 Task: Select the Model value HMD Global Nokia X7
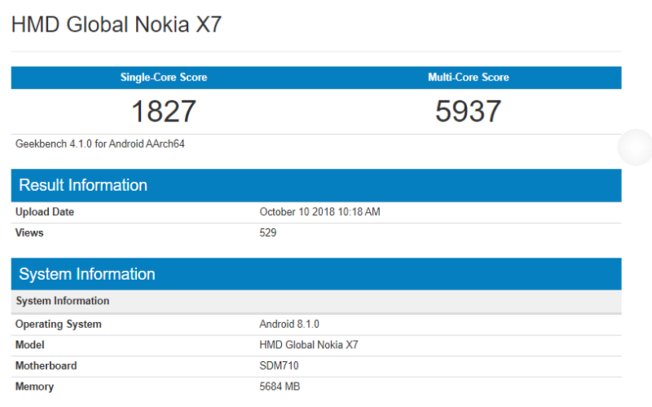(x=309, y=345)
